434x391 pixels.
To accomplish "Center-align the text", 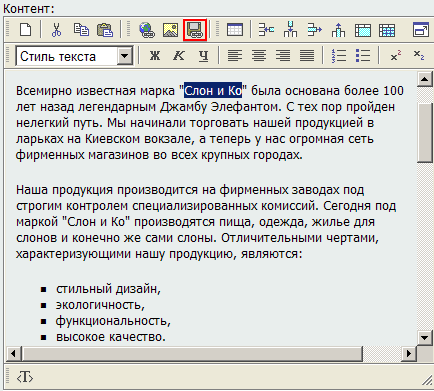I will (x=259, y=56).
